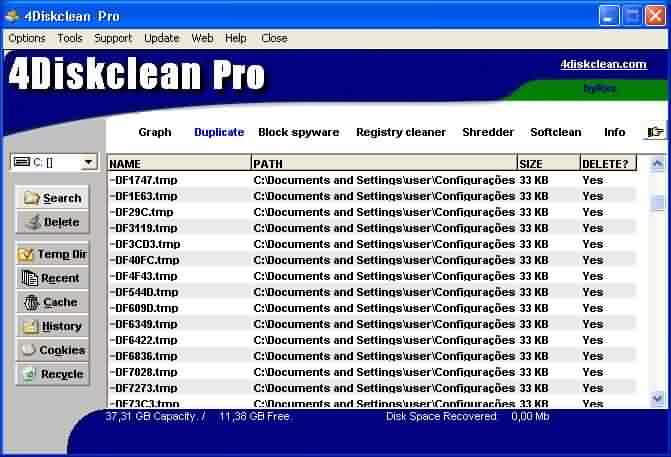Image resolution: width=671 pixels, height=457 pixels.
Task: Click the Close menu item
Action: (274, 38)
